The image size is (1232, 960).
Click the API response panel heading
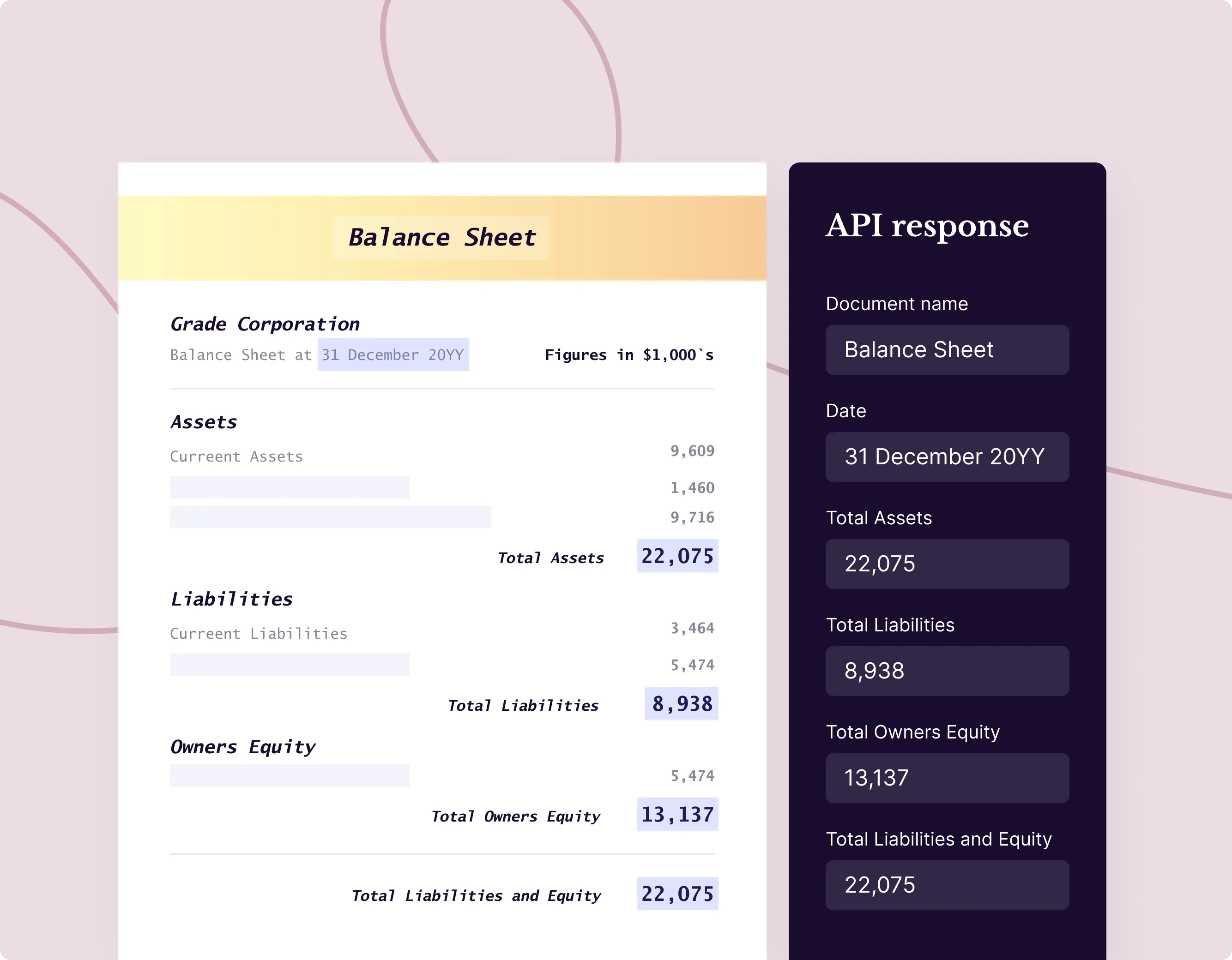[x=927, y=226]
